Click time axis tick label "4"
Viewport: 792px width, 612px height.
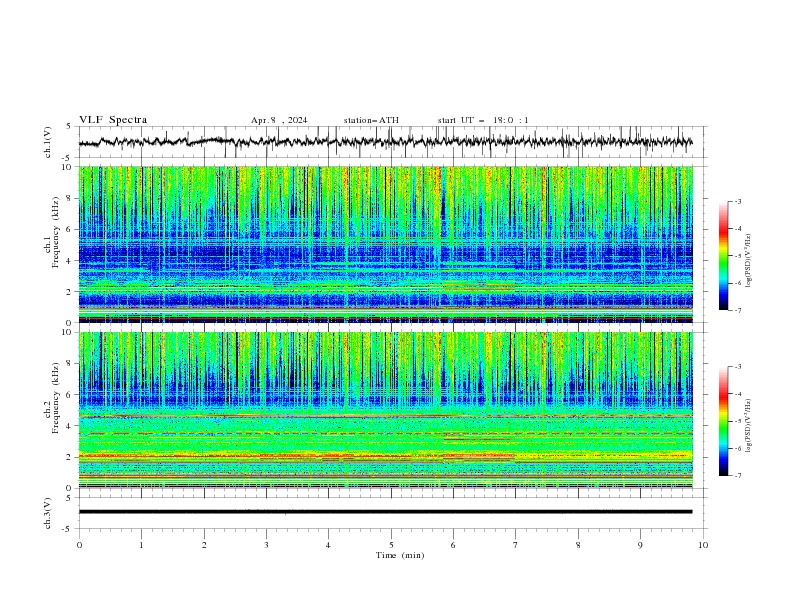pyautogui.click(x=329, y=545)
